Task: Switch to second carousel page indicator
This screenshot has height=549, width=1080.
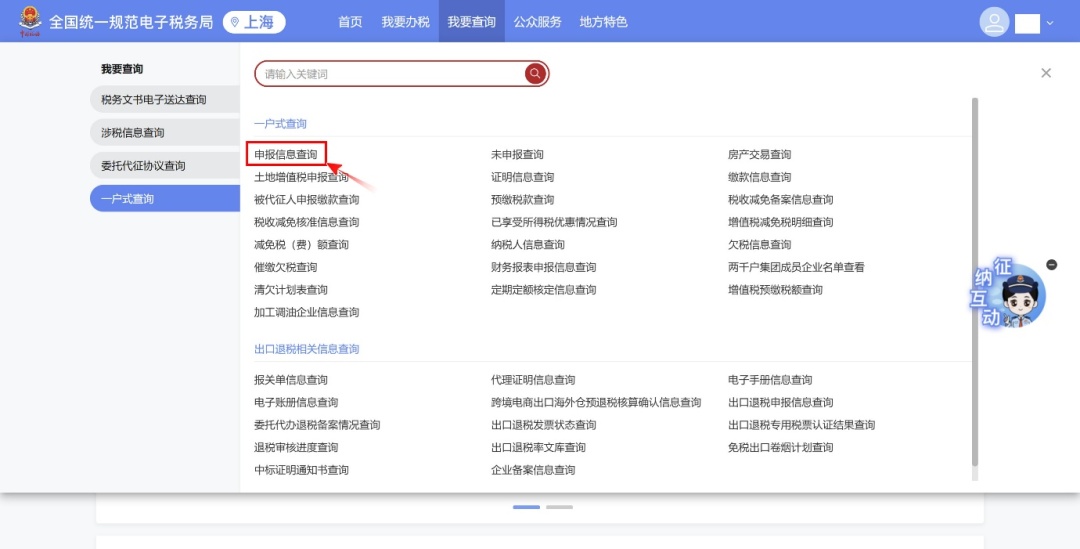Action: coord(559,507)
